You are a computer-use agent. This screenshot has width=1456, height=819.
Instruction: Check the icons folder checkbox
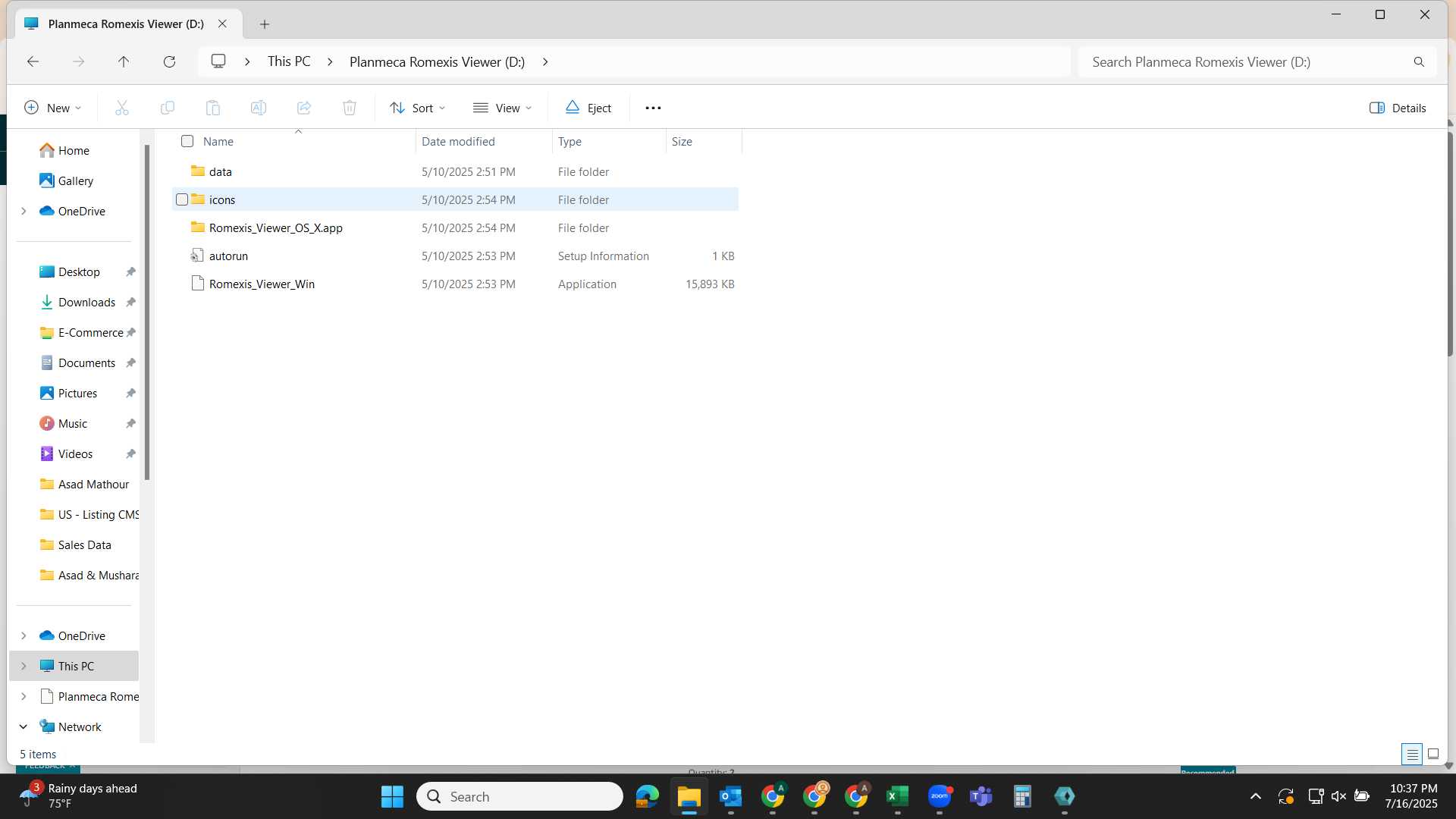tap(182, 199)
